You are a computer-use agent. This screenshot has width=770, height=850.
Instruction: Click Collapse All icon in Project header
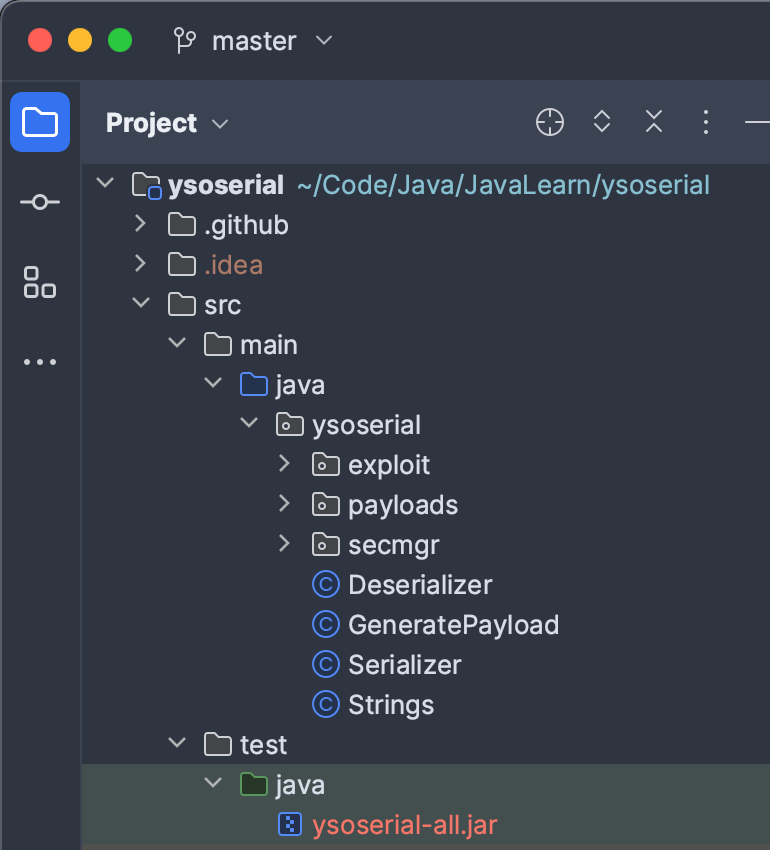(x=654, y=122)
